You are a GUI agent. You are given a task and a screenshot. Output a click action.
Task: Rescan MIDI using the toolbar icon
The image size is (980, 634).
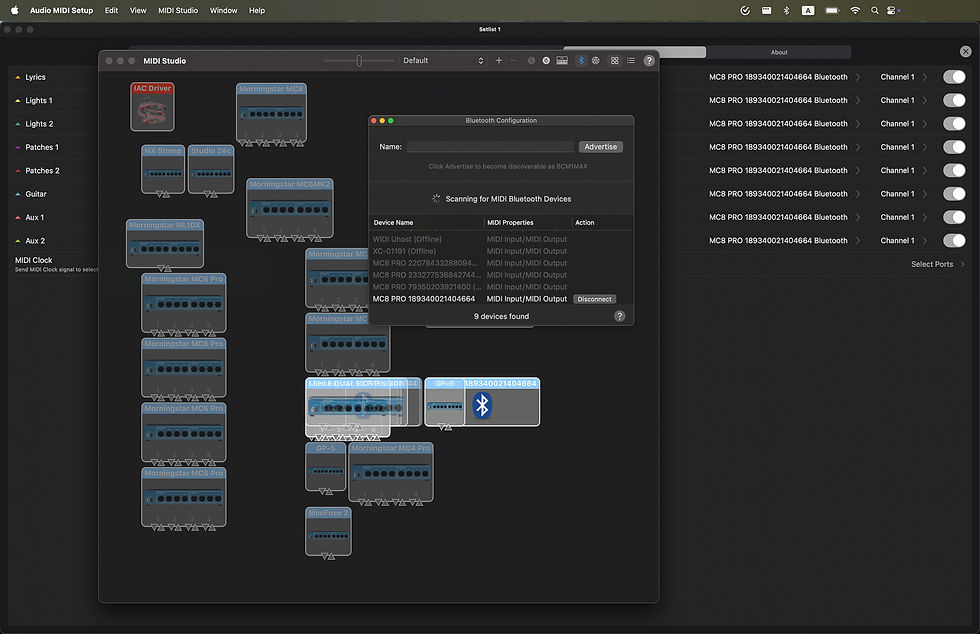click(546, 61)
